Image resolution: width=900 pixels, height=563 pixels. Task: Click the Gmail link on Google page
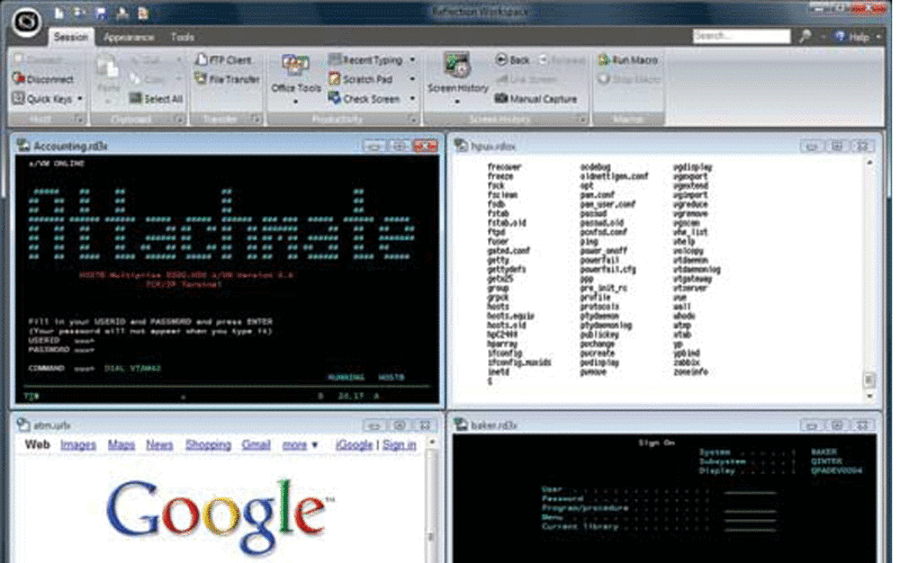coord(256,445)
